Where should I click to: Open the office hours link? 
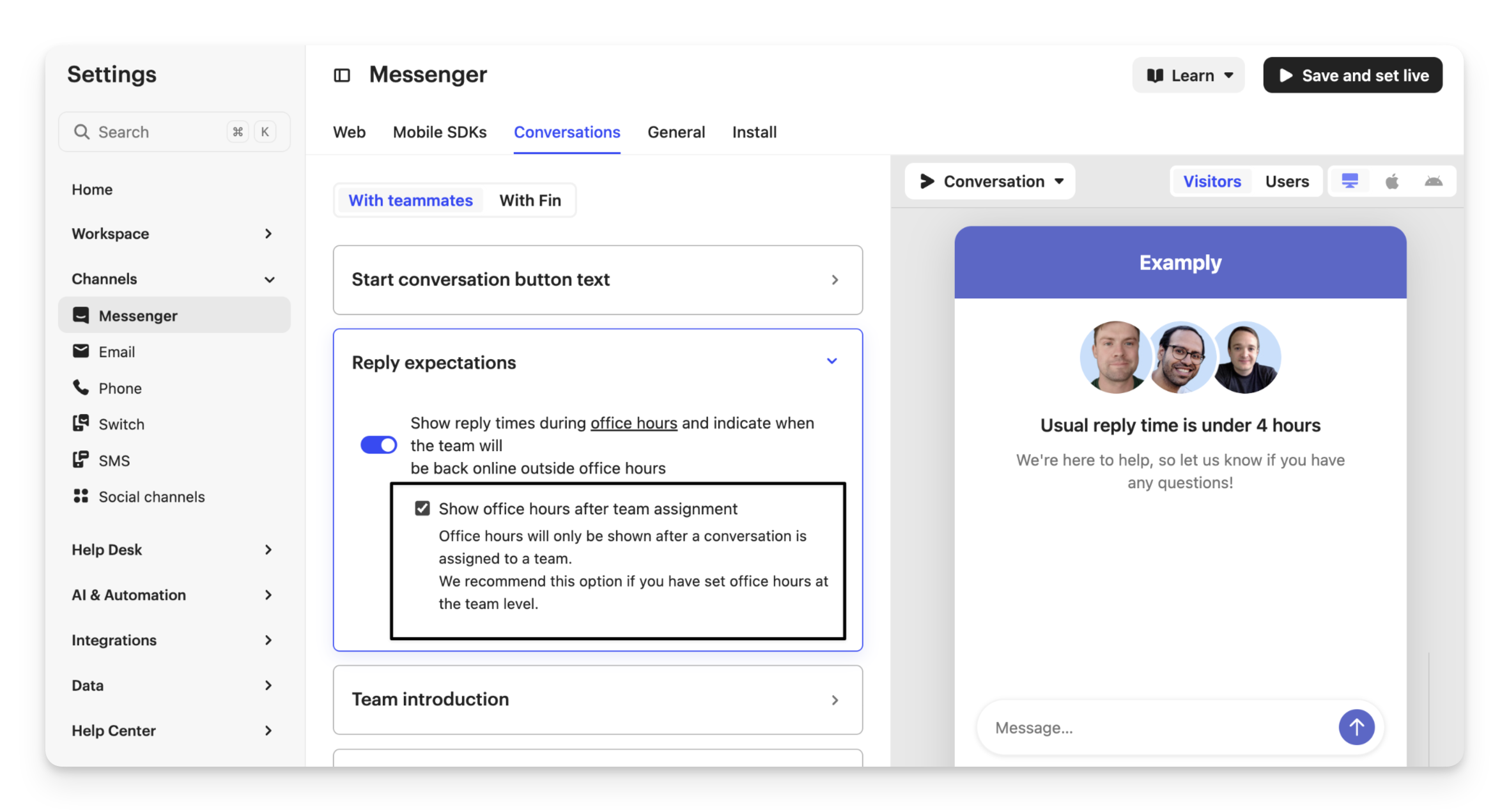(x=633, y=423)
